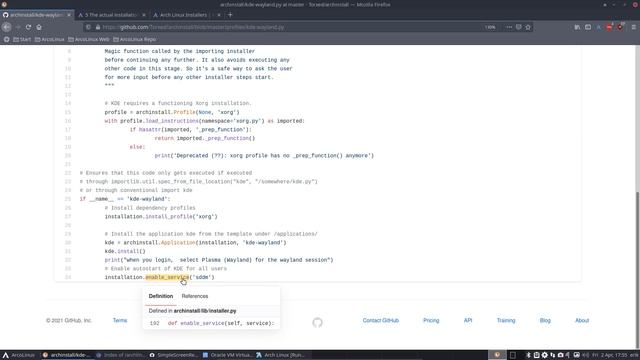The height and width of the screenshot is (360, 640).
Task: Click Profile symbol on line 15
Action: (184, 112)
